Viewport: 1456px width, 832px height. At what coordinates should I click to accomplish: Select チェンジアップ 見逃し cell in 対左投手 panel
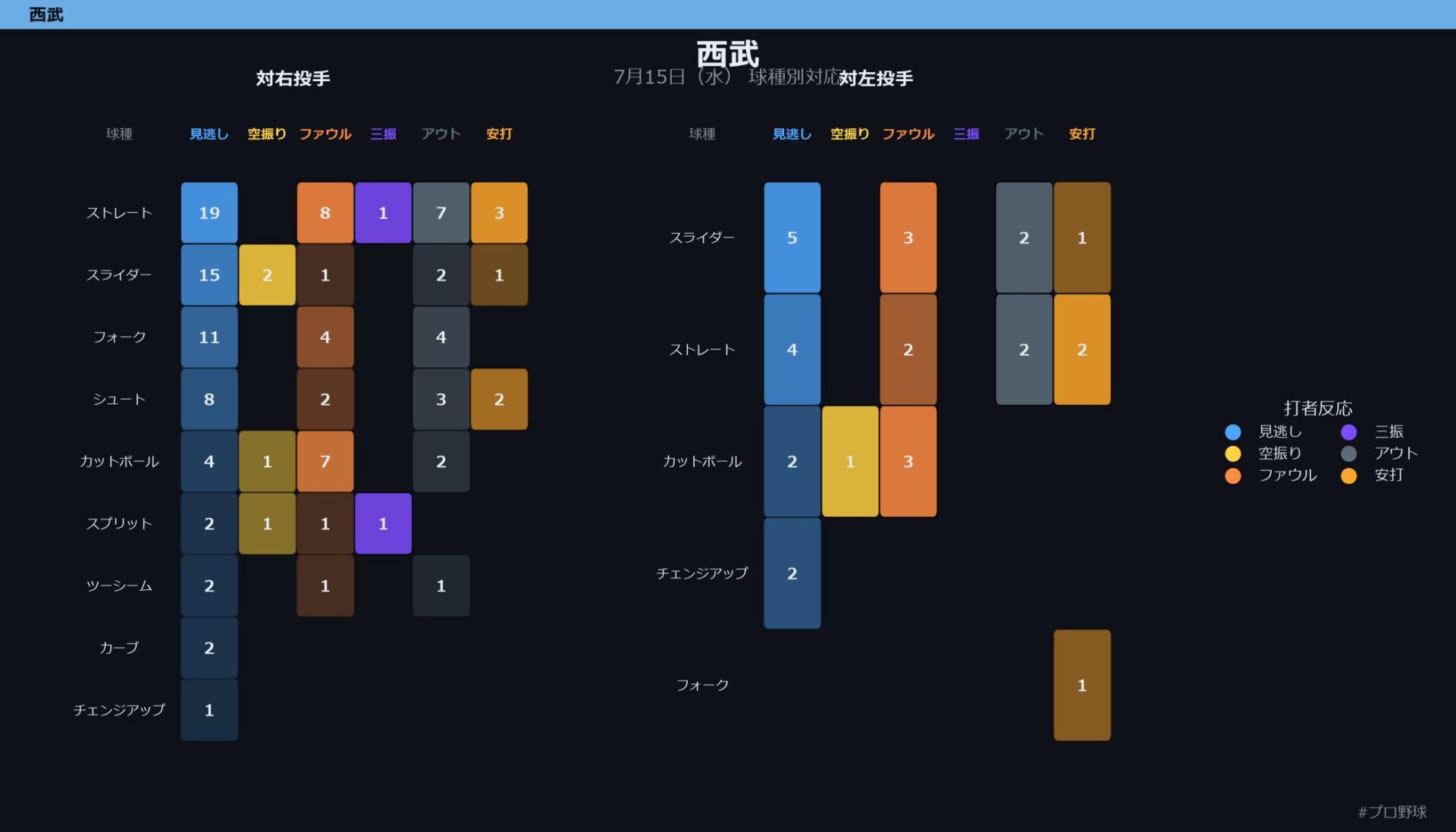[792, 573]
